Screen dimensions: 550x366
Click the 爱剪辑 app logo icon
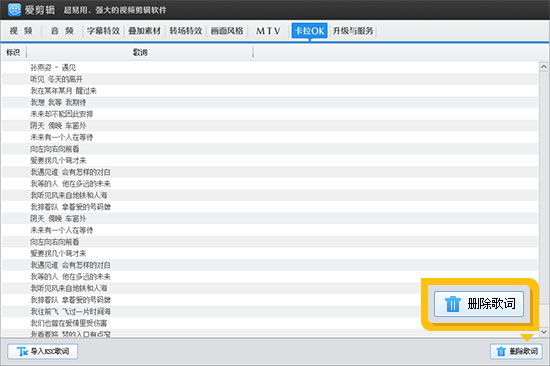click(x=14, y=9)
